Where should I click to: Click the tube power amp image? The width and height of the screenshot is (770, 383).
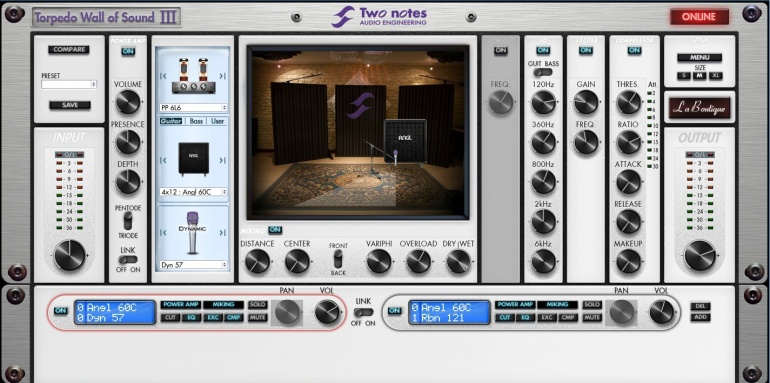(193, 76)
